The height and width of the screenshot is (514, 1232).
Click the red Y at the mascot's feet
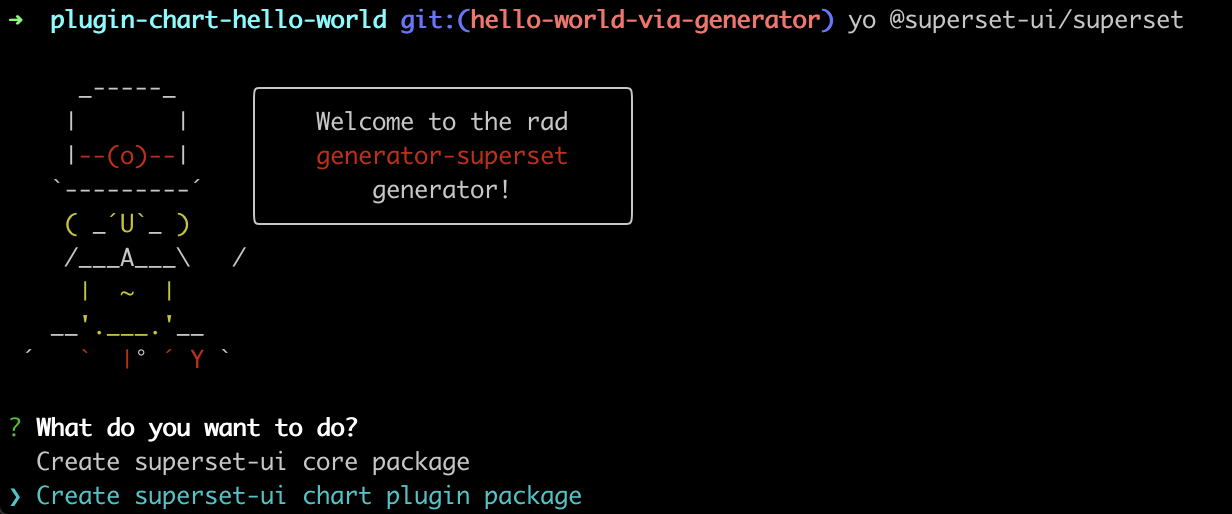pos(197,359)
